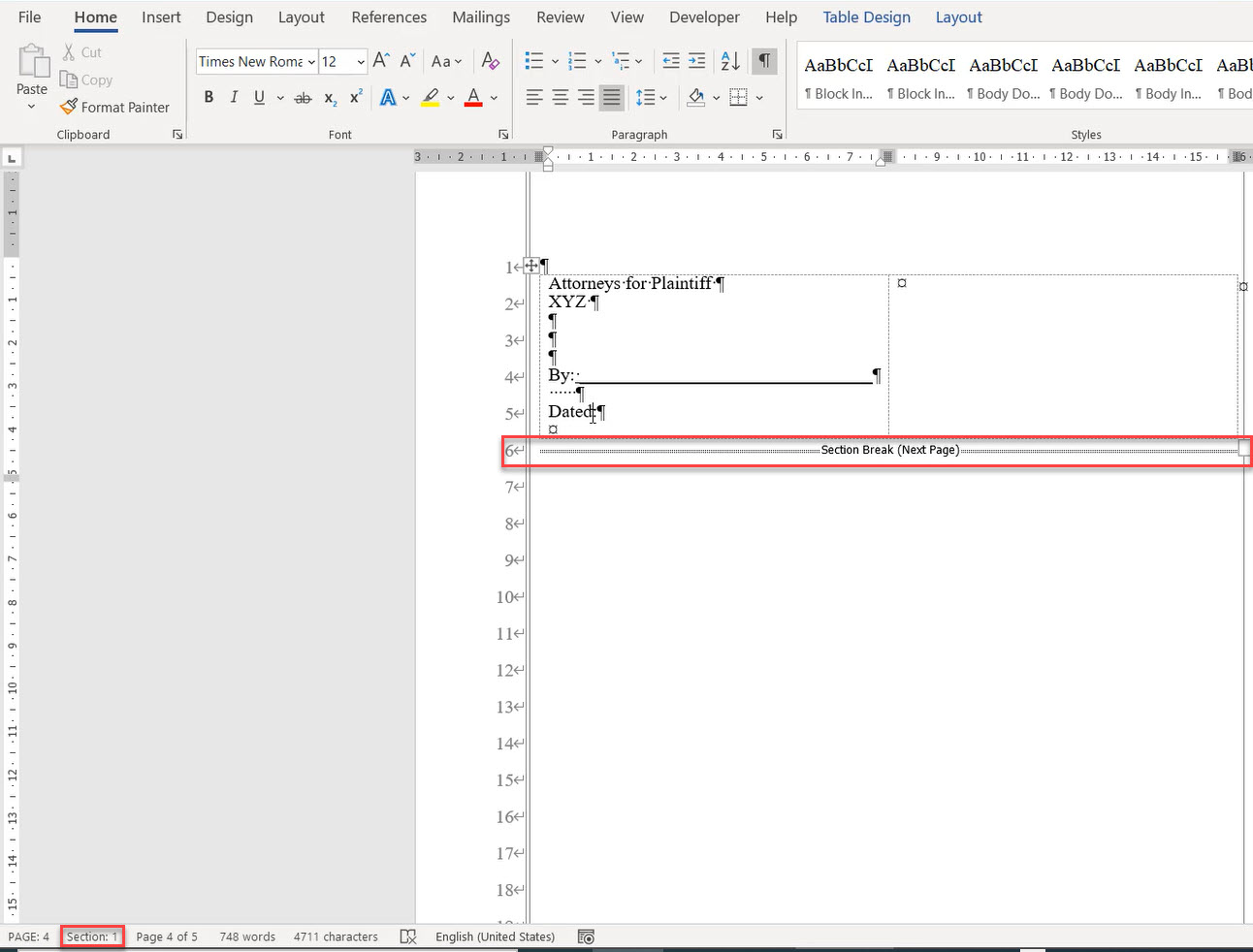This screenshot has width=1253, height=952.
Task: Expand the Font Color dropdown arrow
Action: point(493,97)
